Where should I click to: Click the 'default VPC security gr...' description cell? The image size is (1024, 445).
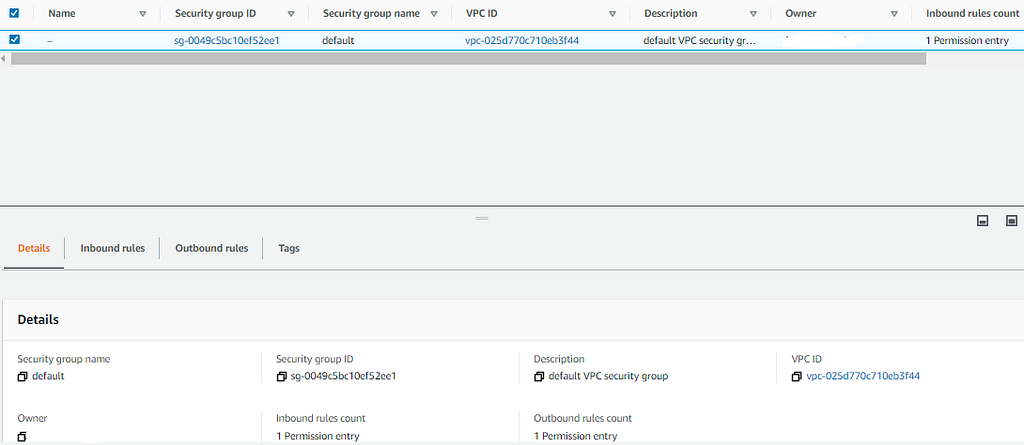coord(699,41)
